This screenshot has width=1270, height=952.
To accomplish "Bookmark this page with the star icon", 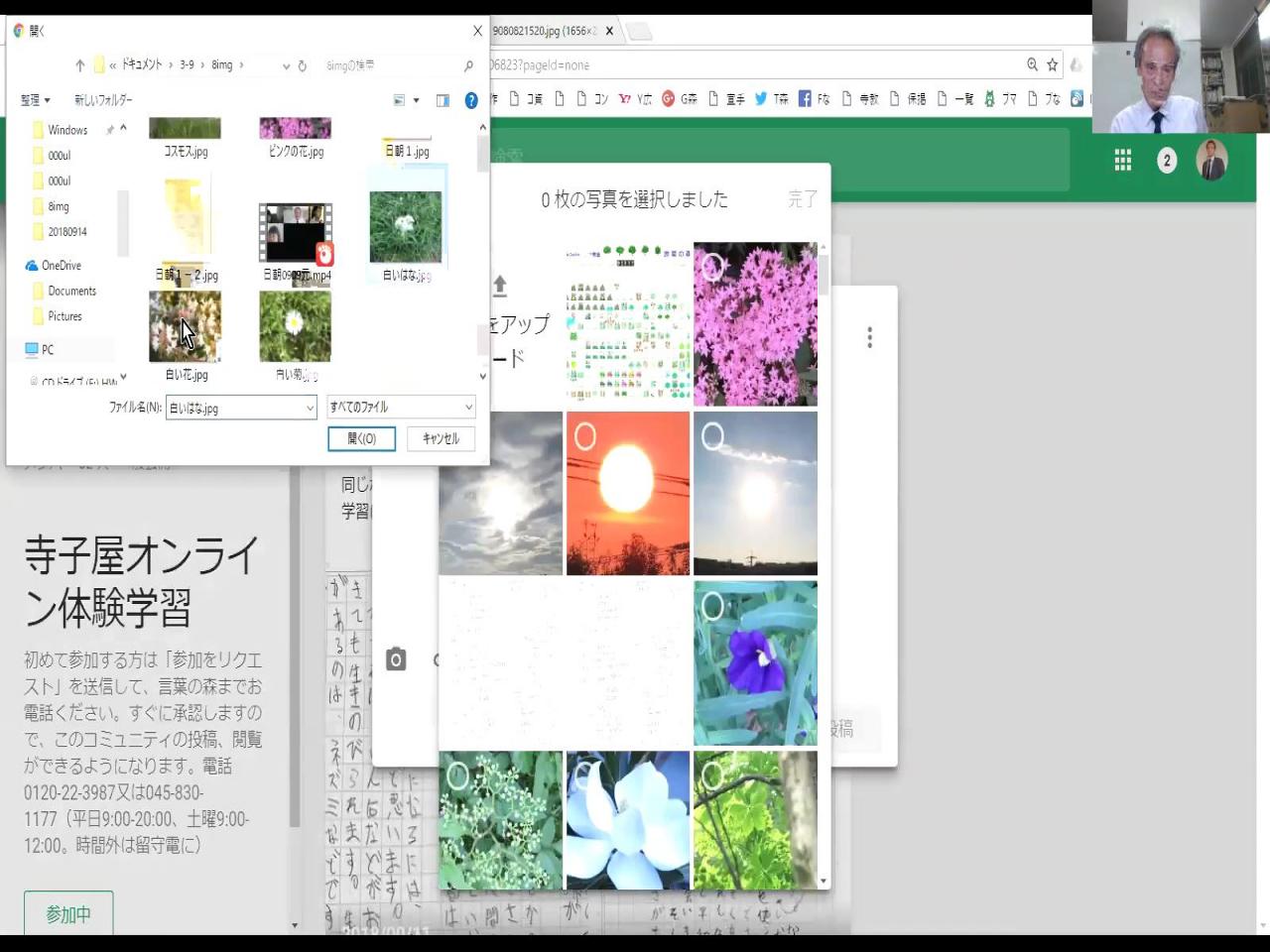I will [x=1052, y=64].
